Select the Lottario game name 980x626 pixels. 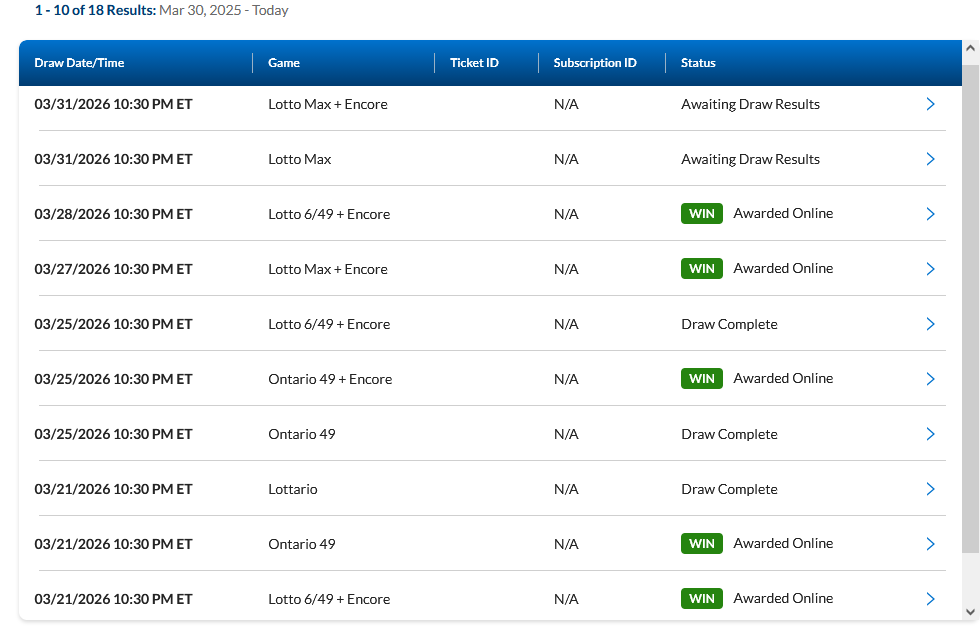pyautogui.click(x=292, y=489)
